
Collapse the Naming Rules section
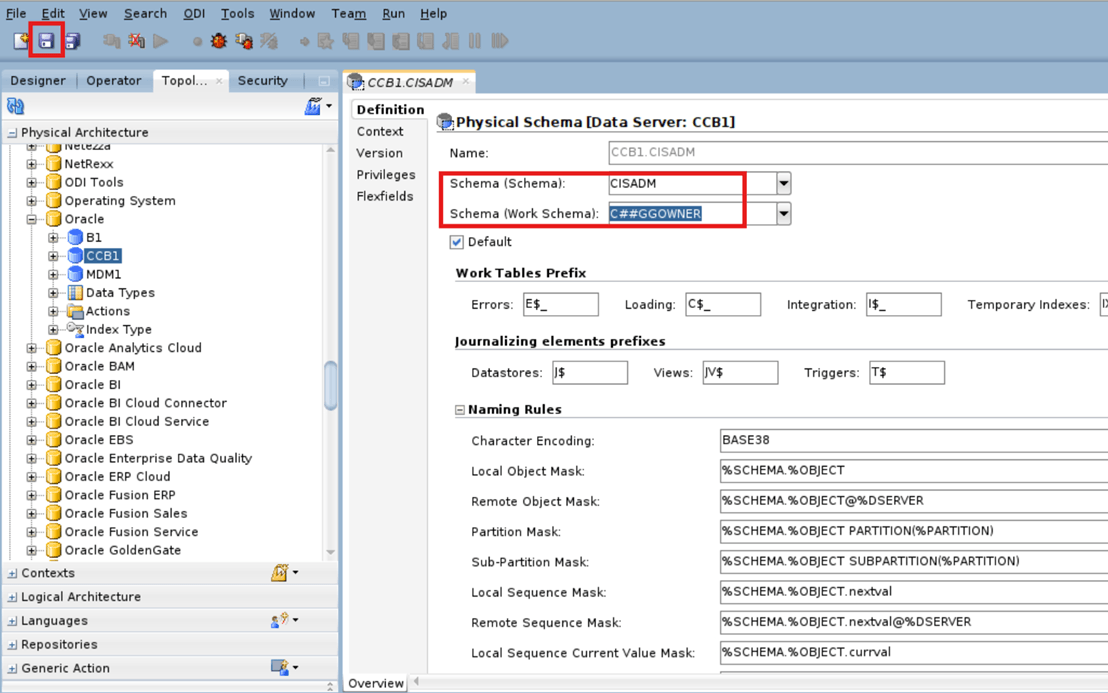tap(460, 410)
